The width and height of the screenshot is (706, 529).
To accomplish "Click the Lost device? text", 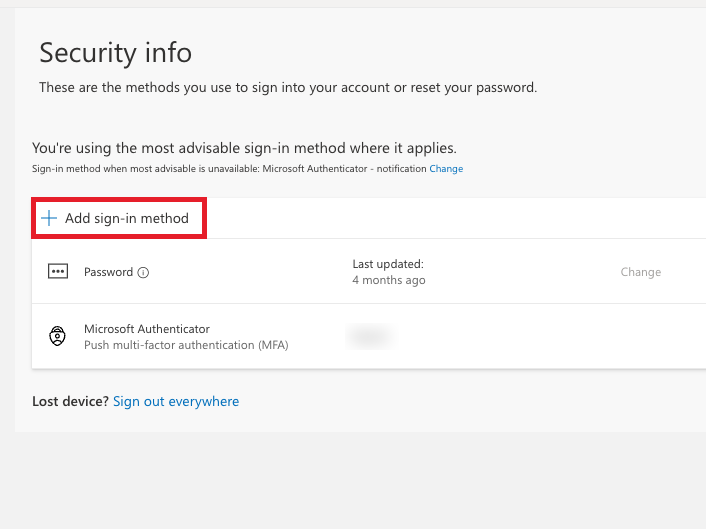I will tap(70, 401).
